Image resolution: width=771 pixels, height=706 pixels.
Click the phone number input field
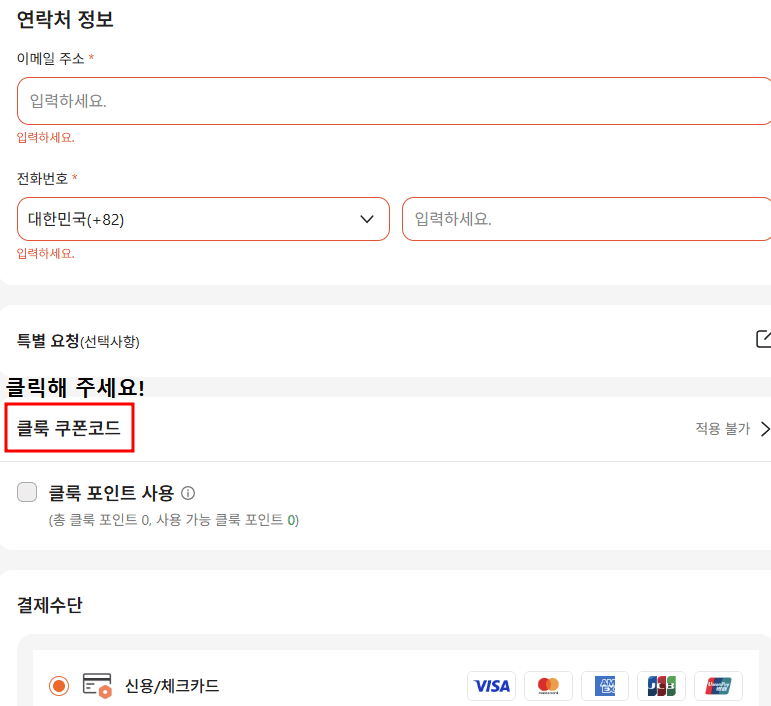tap(587, 219)
